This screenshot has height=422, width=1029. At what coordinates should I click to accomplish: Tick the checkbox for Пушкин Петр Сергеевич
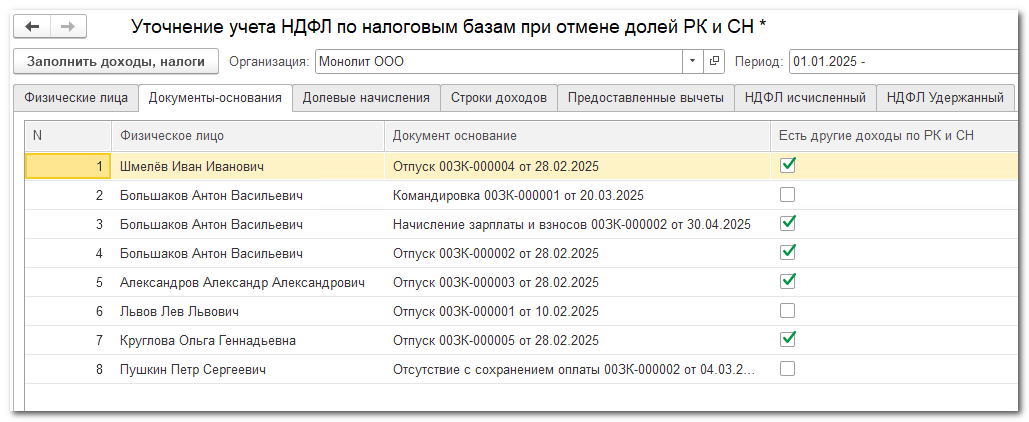788,368
